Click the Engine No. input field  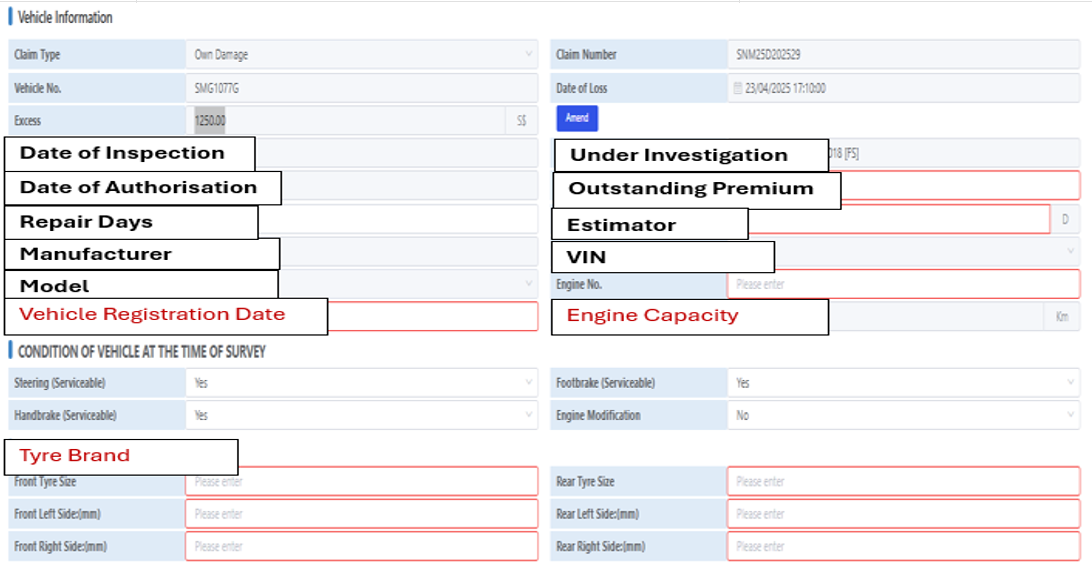[903, 284]
